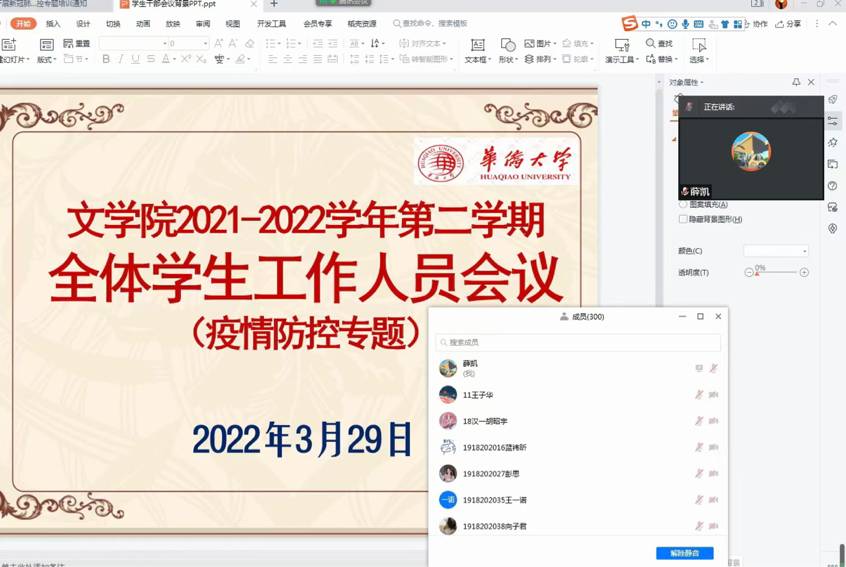Click the Bold formatting icon
Screen dimensions: 846x567
click(106, 60)
